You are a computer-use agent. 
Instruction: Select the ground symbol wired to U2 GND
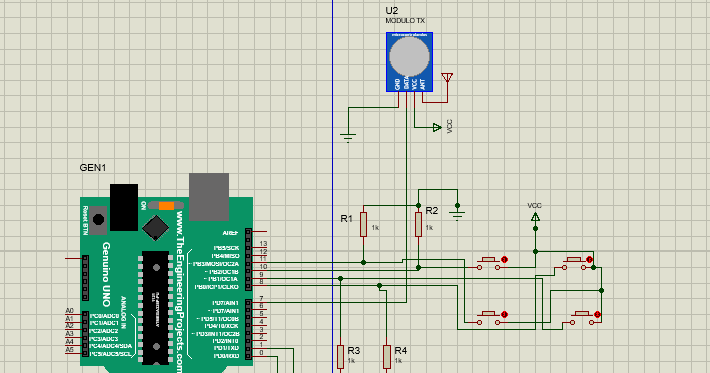[348, 137]
